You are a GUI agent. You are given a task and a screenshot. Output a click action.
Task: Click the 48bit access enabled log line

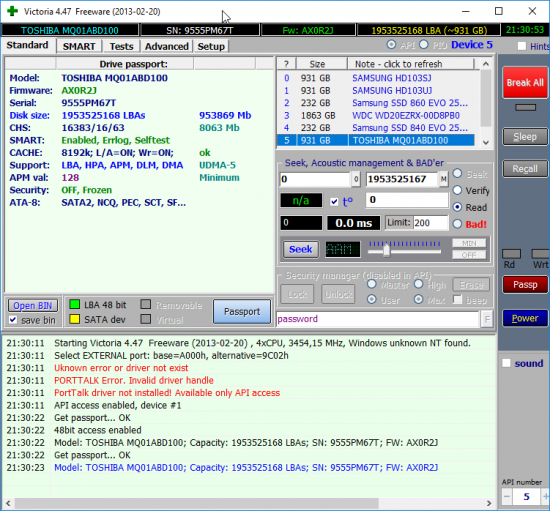point(98,430)
